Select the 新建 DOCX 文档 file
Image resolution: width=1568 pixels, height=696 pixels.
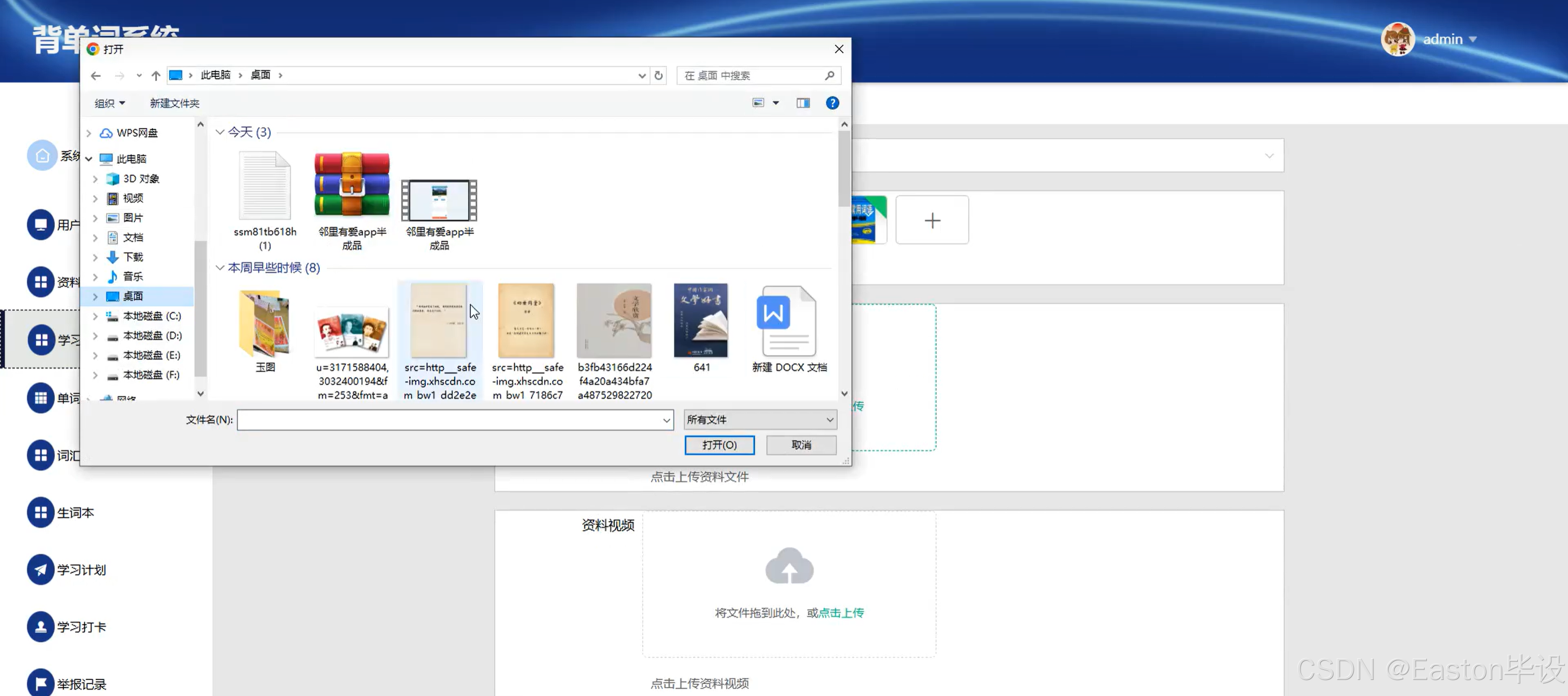tap(789, 329)
